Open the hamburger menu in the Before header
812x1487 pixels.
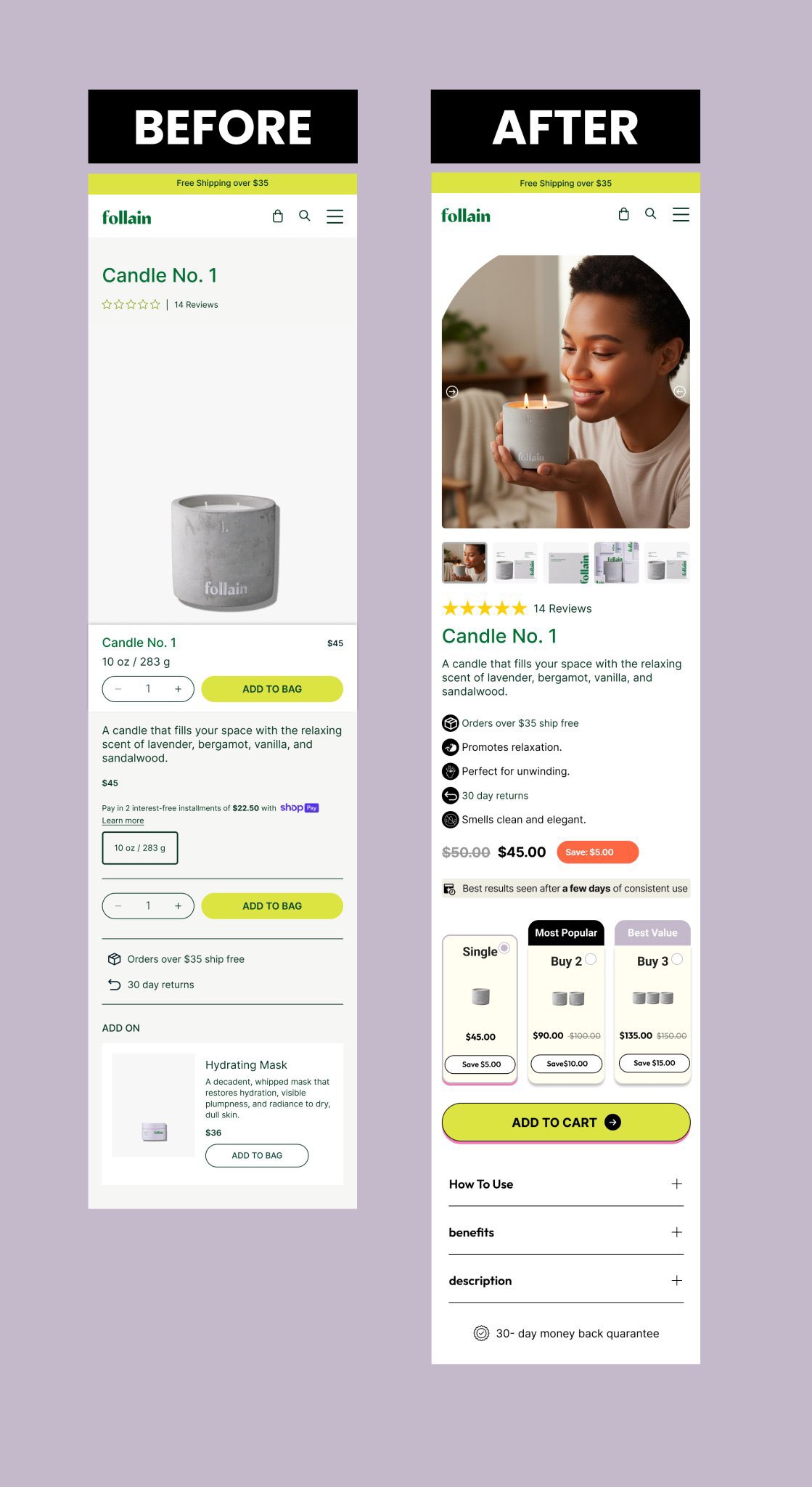[335, 216]
